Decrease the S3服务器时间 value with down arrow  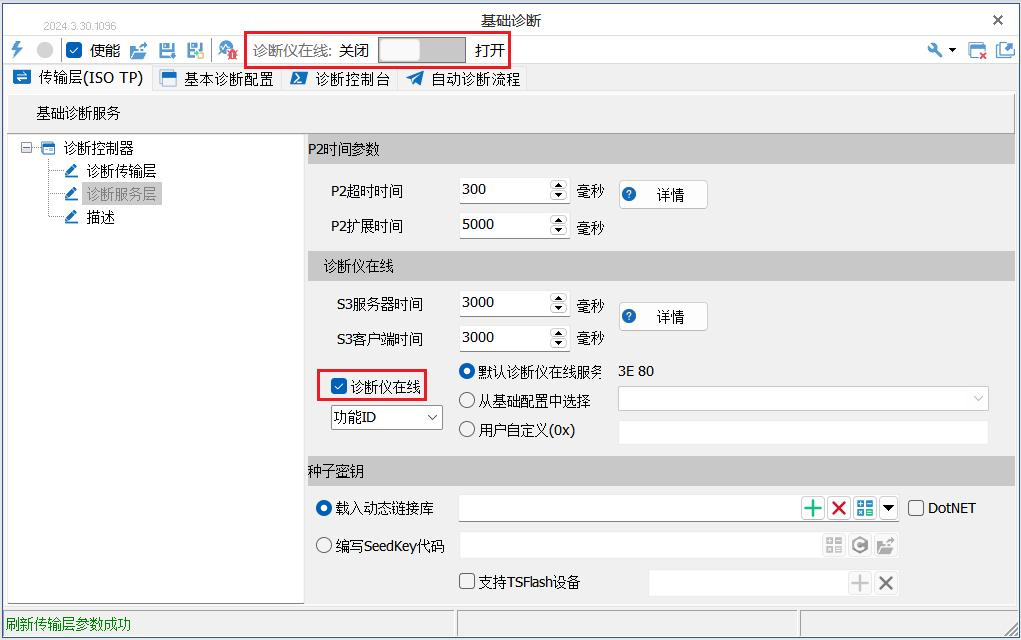coord(558,309)
